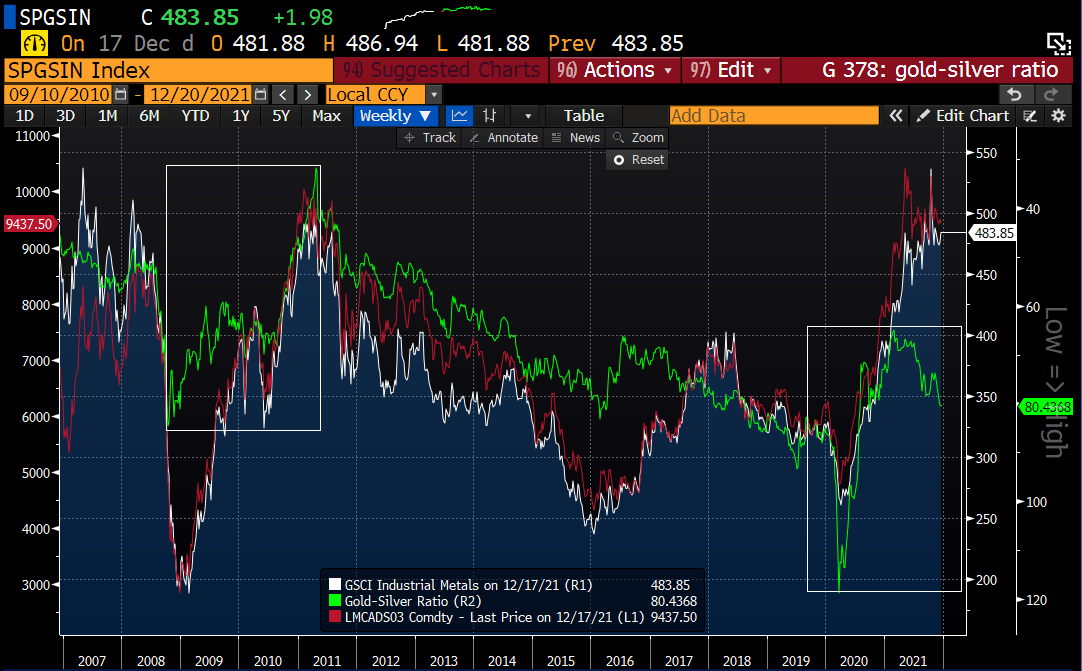Click the 2015 year label on axis
The height and width of the screenshot is (671, 1082).
[560, 661]
